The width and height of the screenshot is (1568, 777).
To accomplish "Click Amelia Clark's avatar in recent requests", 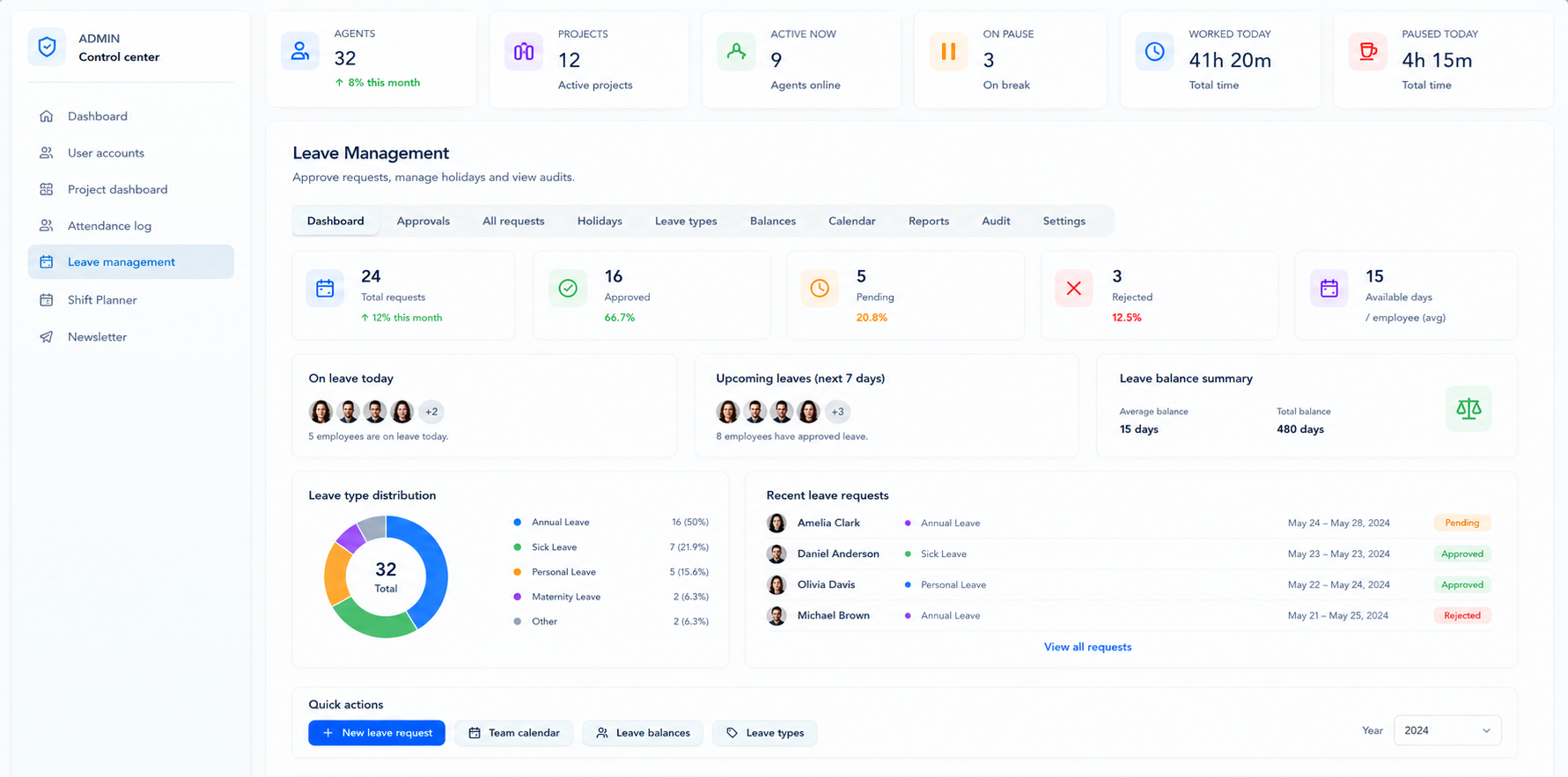I will [777, 523].
